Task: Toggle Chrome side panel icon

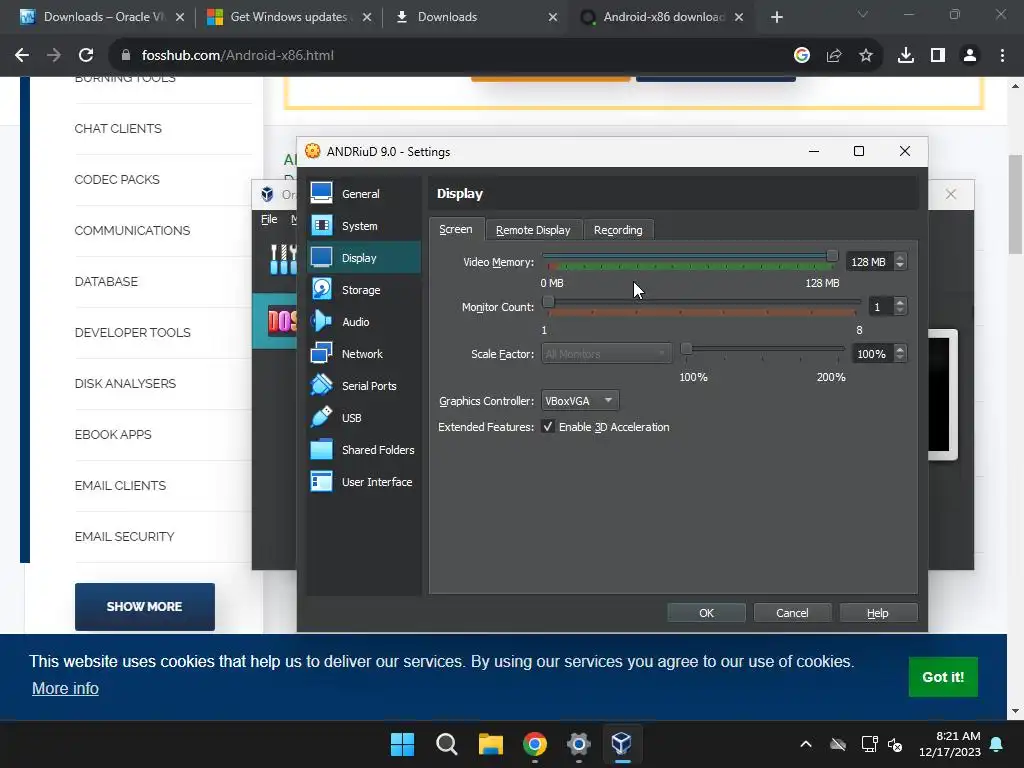Action: (938, 56)
